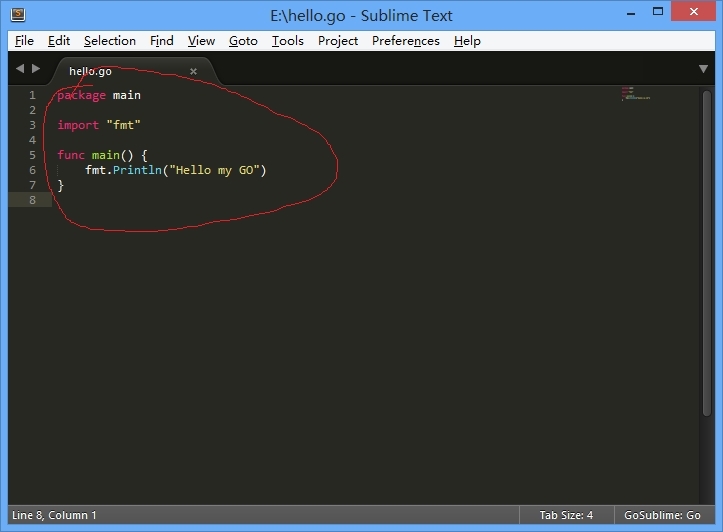The height and width of the screenshot is (532, 723).
Task: Open the Goto menu
Action: coord(243,41)
